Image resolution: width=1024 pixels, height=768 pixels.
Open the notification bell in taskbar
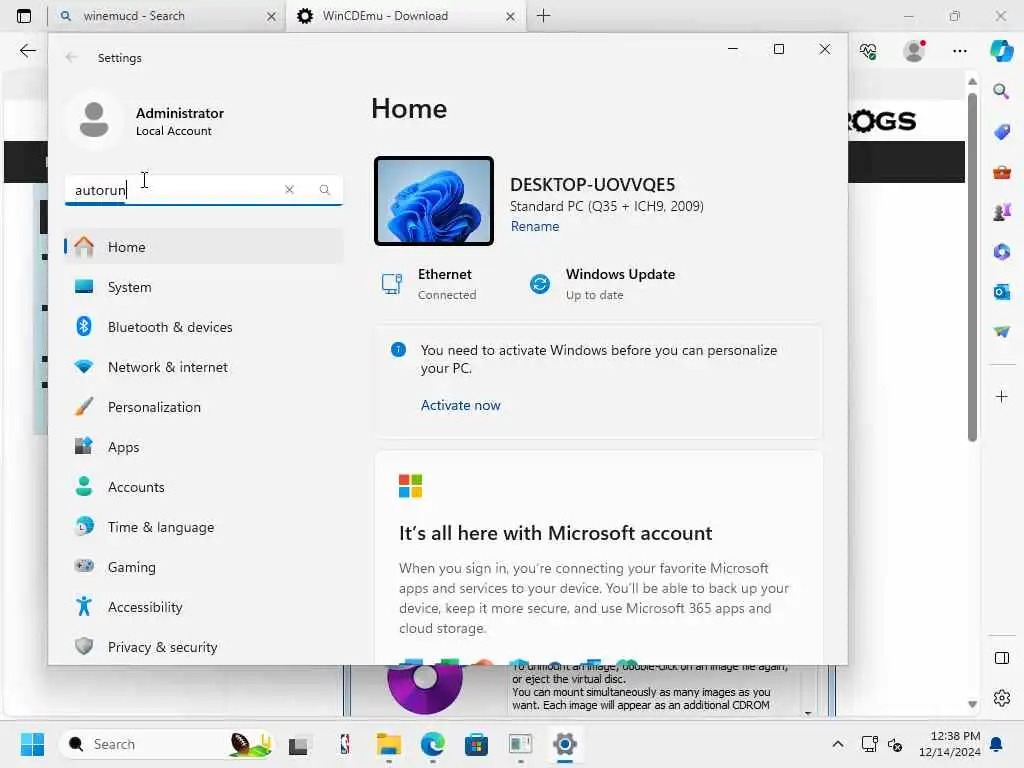pos(997,744)
